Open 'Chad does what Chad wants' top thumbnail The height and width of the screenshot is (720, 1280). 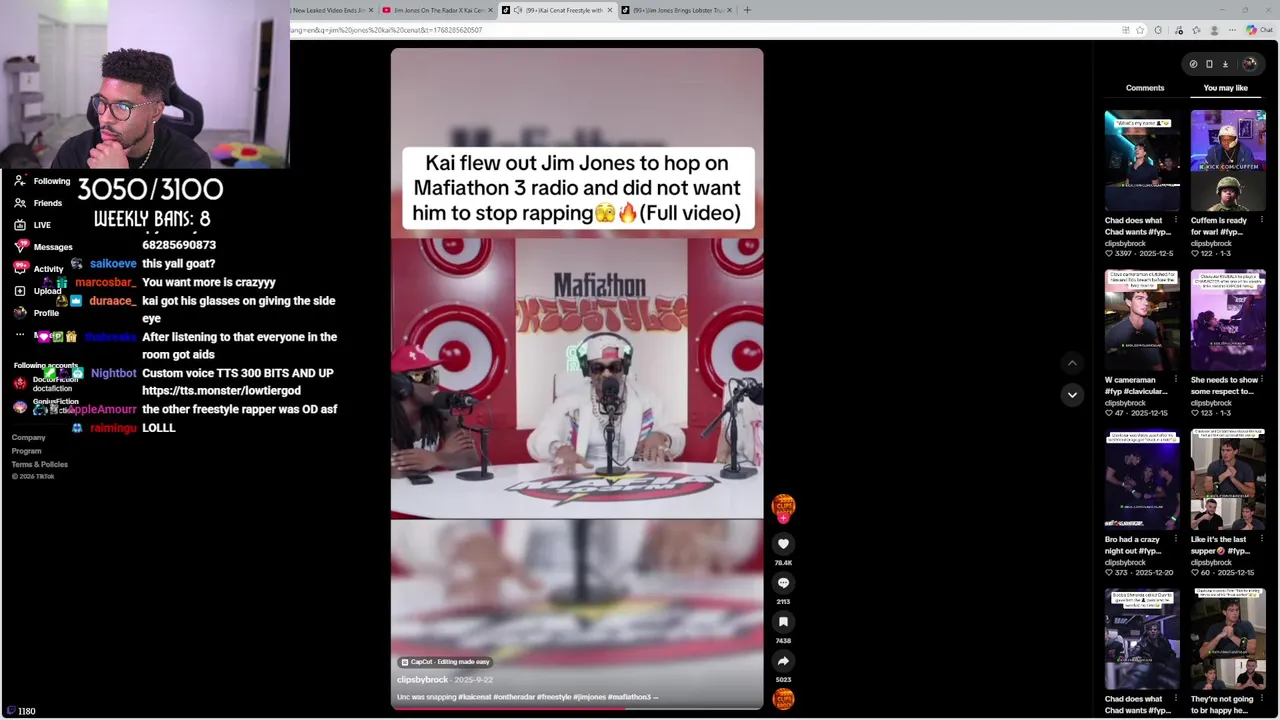tap(1142, 160)
